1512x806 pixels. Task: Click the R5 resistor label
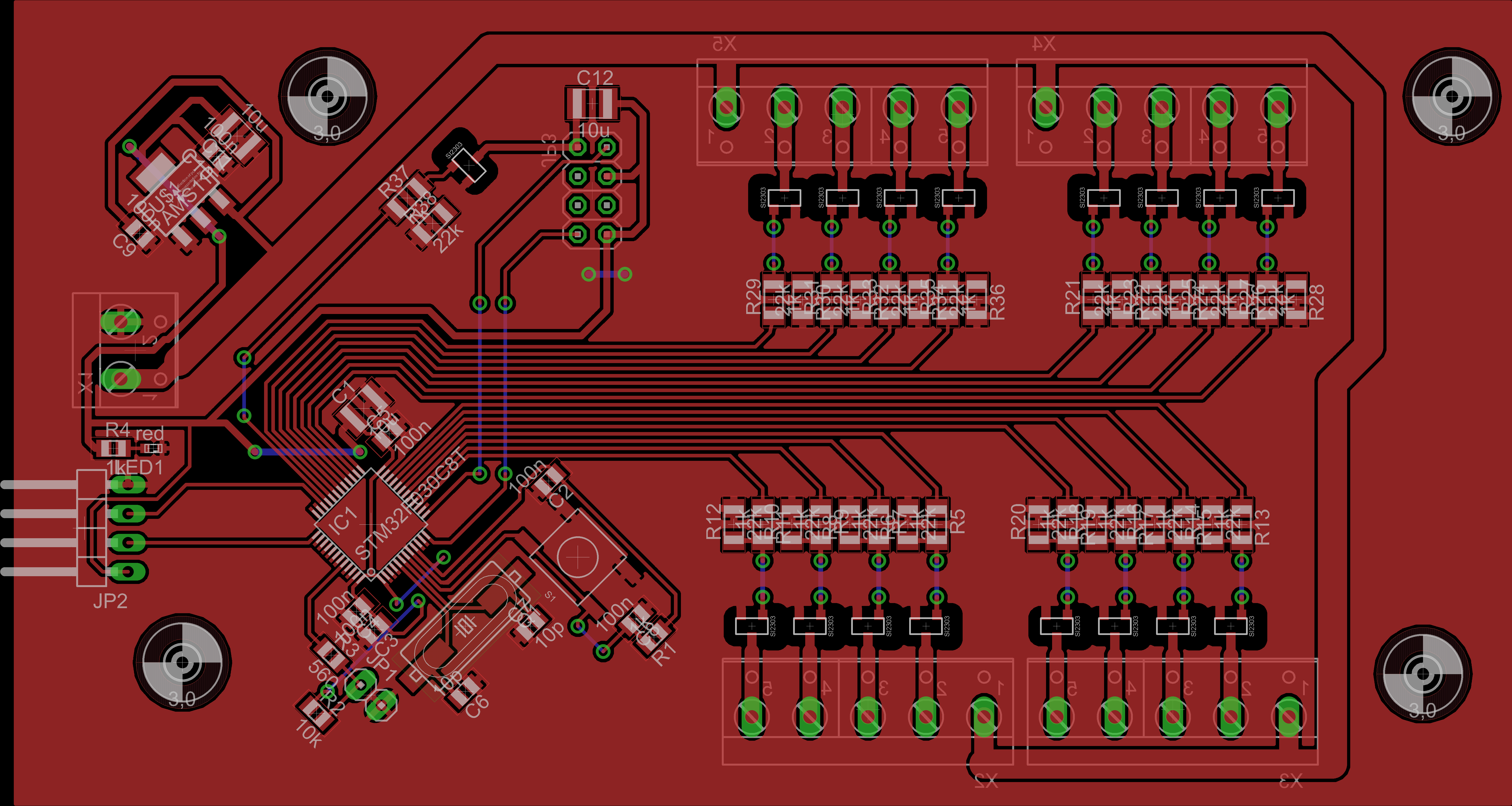pyautogui.click(x=957, y=521)
